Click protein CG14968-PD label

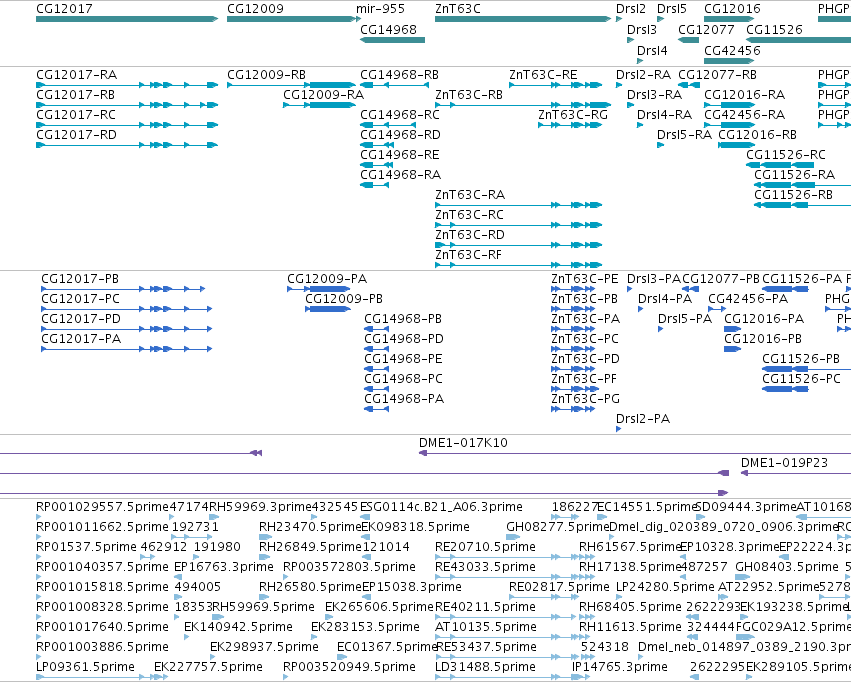pyautogui.click(x=404, y=339)
